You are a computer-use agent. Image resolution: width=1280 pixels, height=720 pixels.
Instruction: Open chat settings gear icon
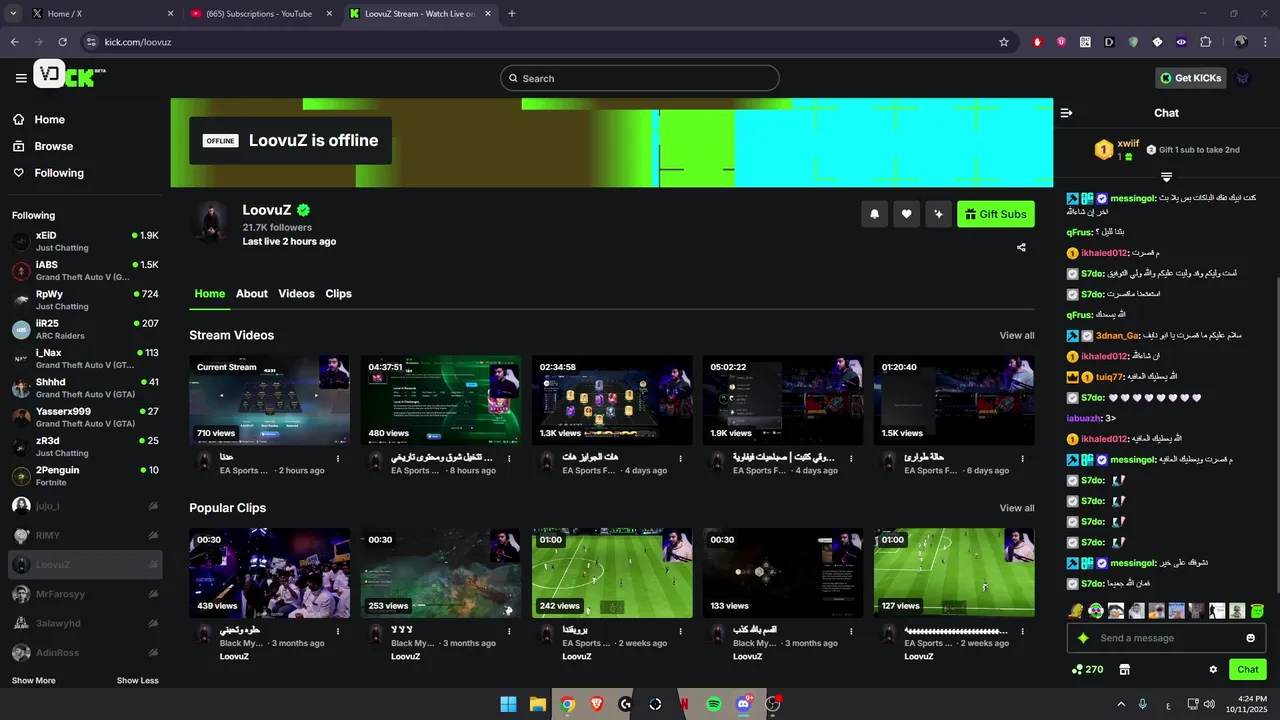(x=1213, y=670)
